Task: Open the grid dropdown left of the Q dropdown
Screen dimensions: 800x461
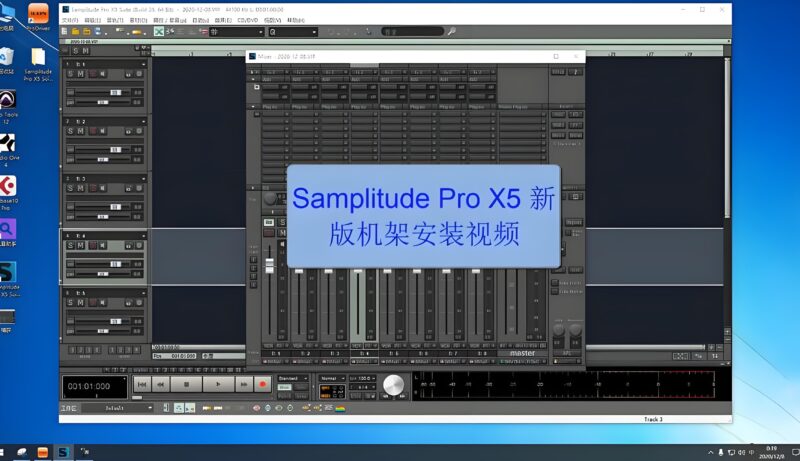Action: tap(237, 32)
